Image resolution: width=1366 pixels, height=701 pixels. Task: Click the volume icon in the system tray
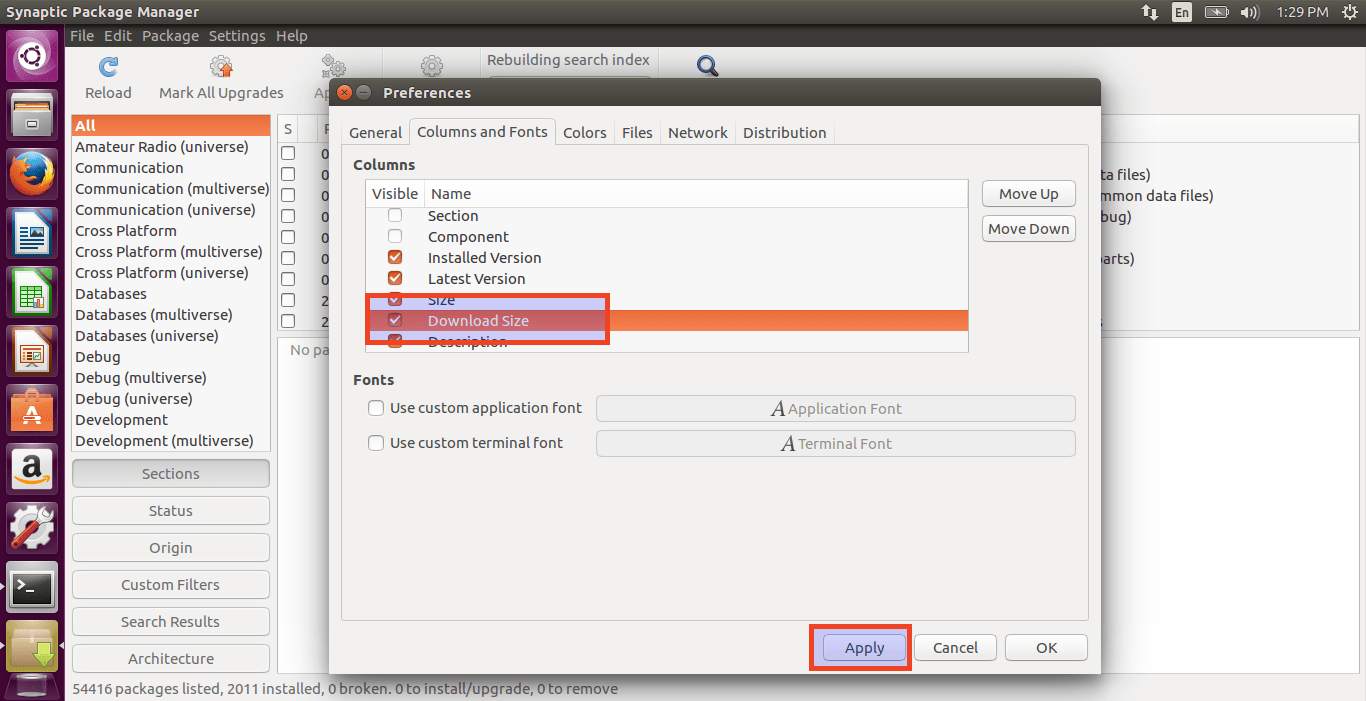(x=1249, y=13)
